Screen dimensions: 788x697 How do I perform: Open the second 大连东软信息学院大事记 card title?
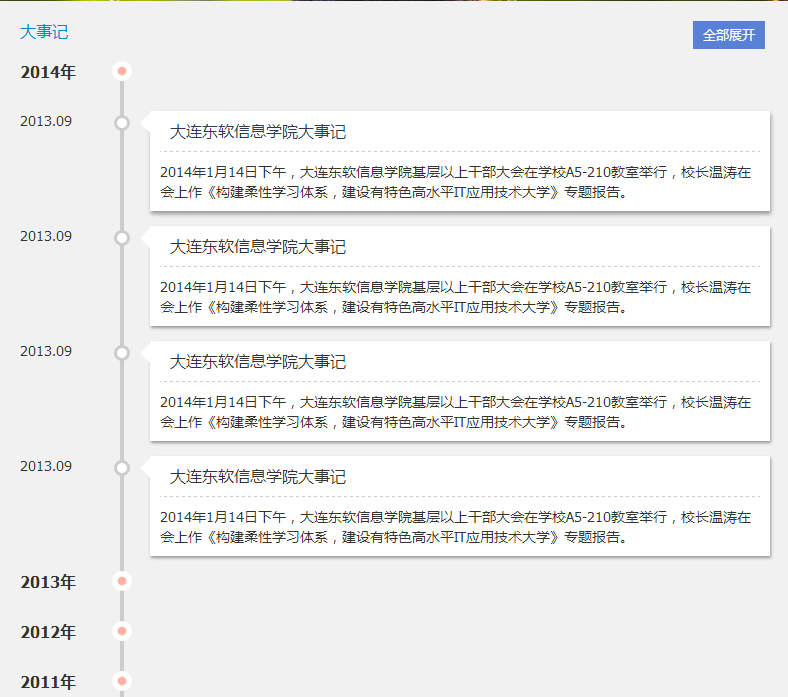pos(257,247)
